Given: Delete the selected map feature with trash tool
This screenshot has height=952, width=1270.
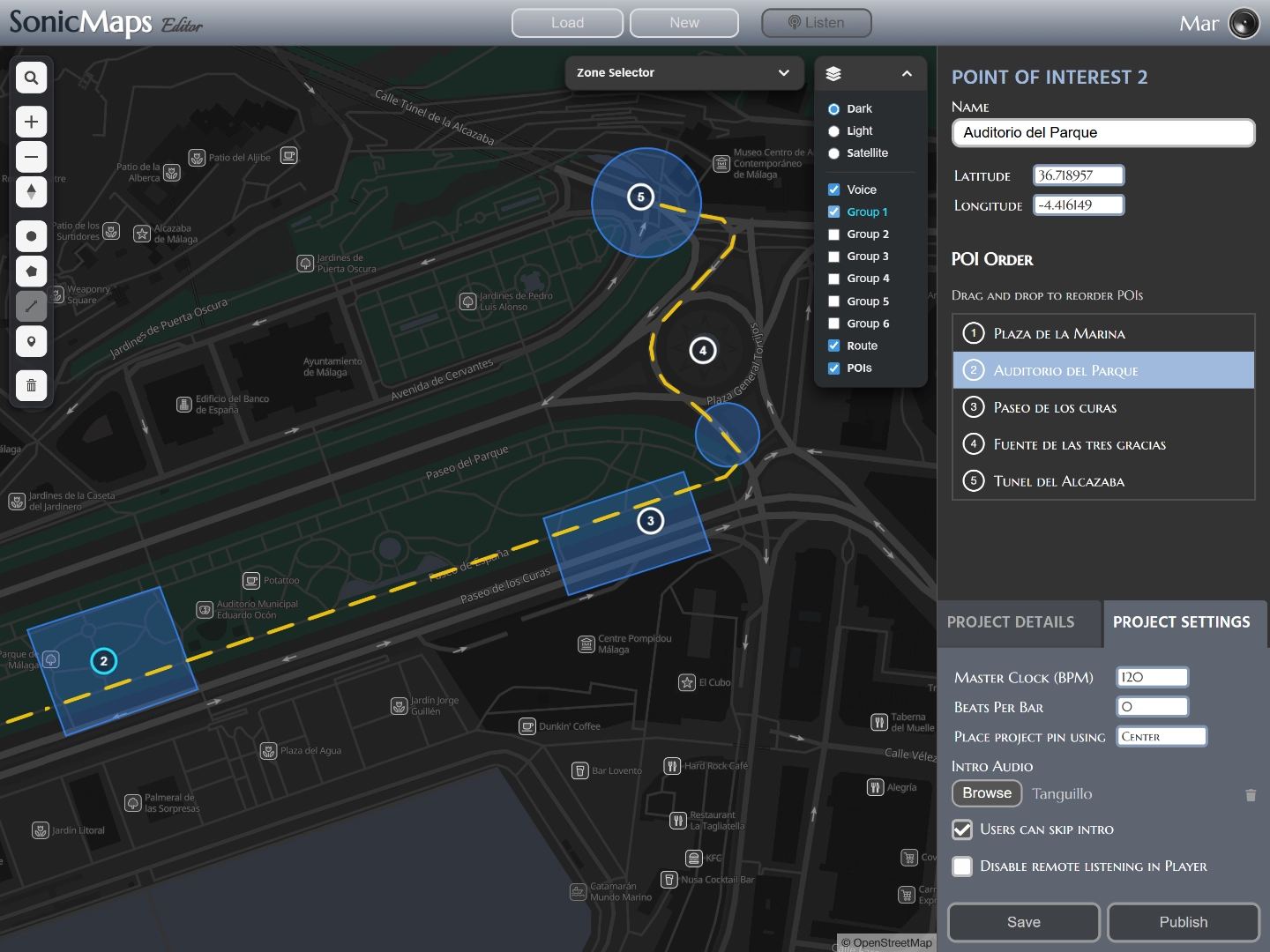Looking at the screenshot, I should pyautogui.click(x=31, y=385).
